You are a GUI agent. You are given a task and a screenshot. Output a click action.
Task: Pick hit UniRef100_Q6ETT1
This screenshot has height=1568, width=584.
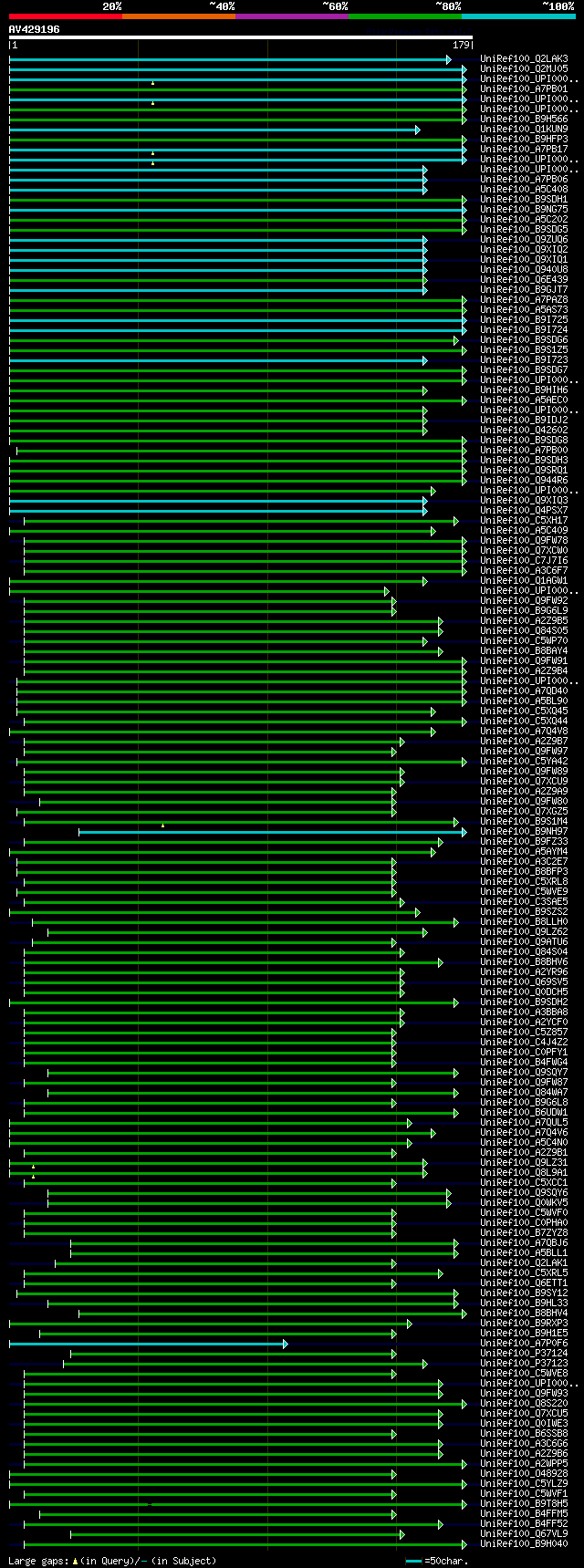tap(524, 1283)
